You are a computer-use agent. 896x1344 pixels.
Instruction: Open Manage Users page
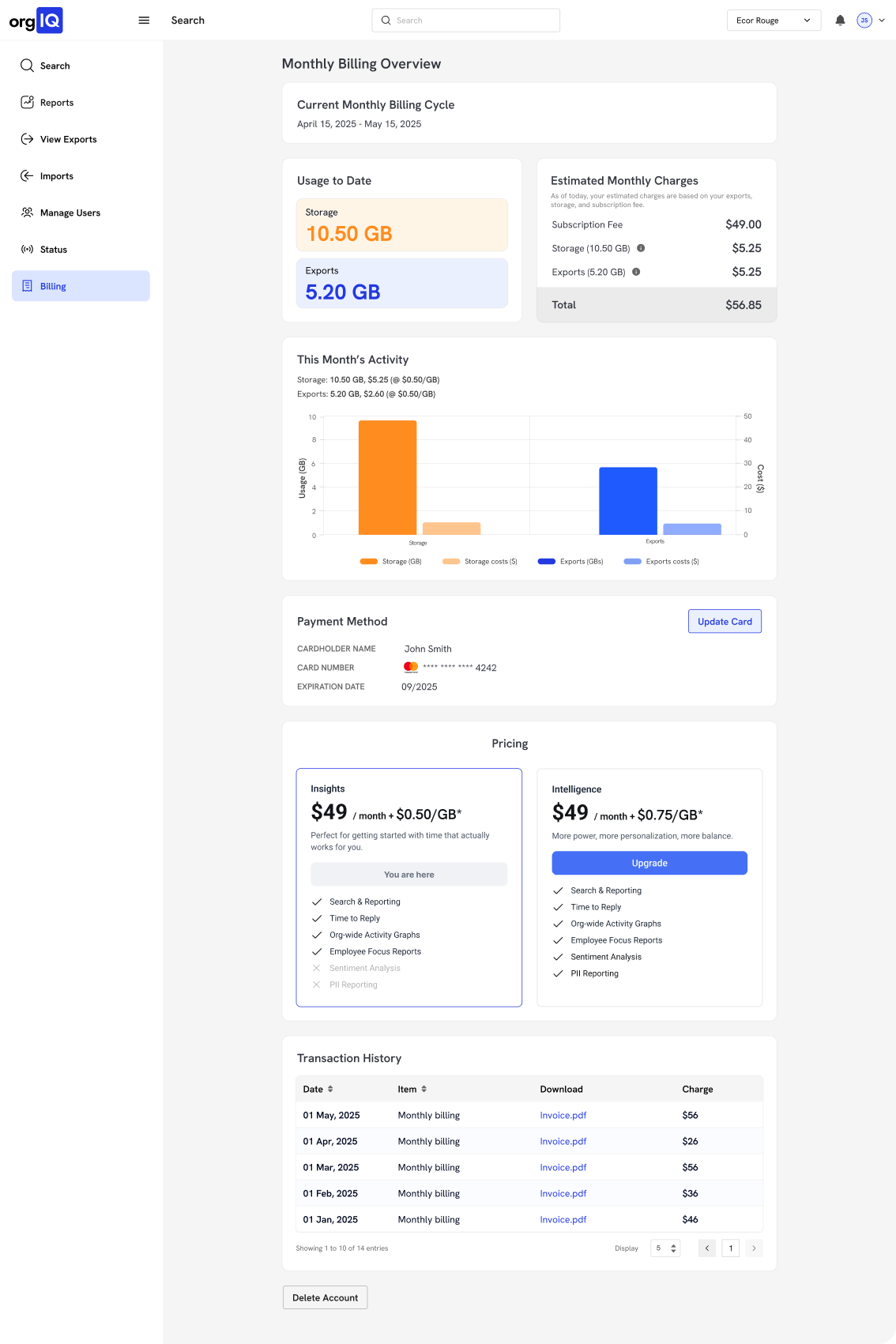[81, 213]
